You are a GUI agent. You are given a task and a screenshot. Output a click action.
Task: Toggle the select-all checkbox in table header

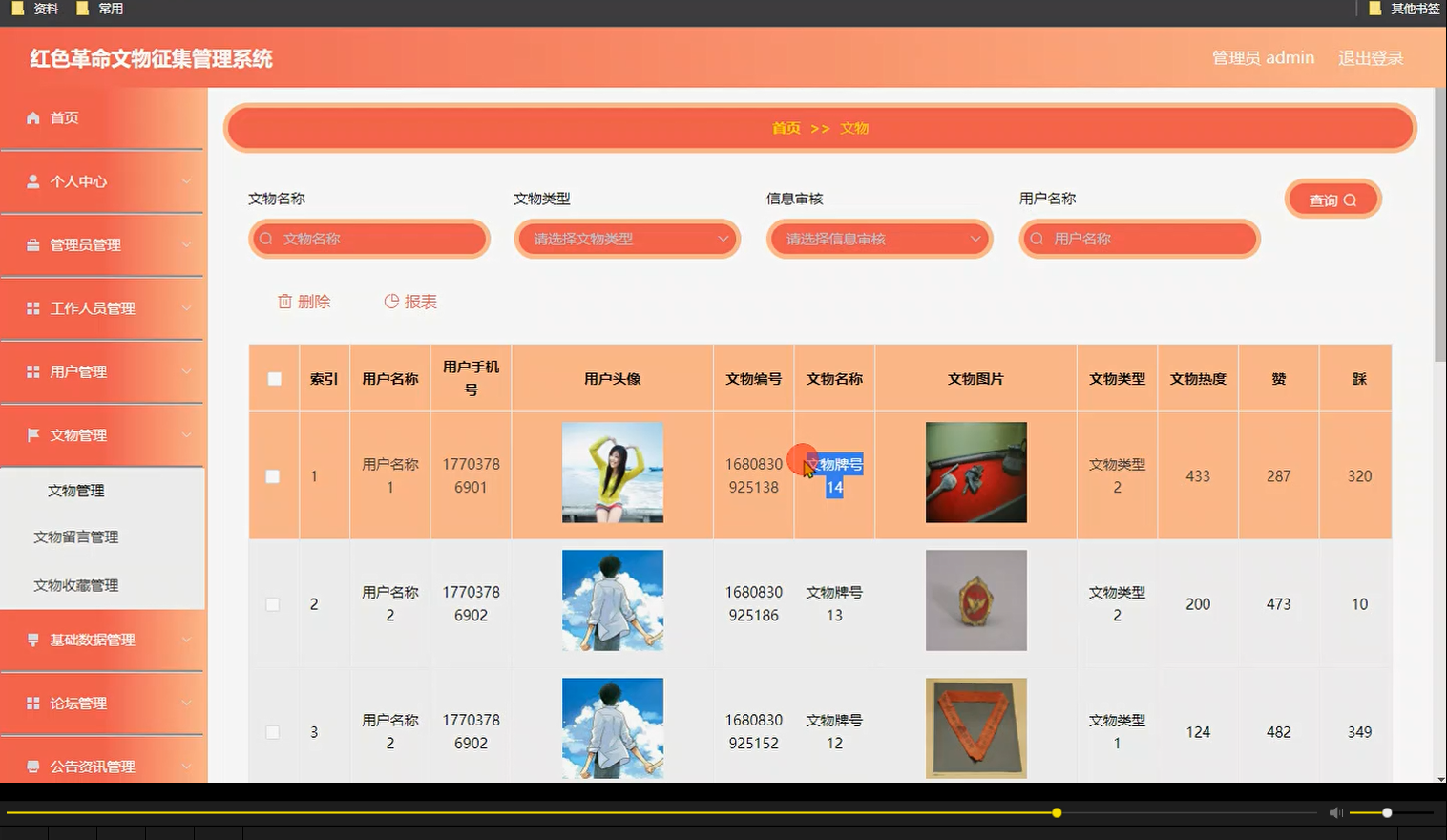[274, 378]
